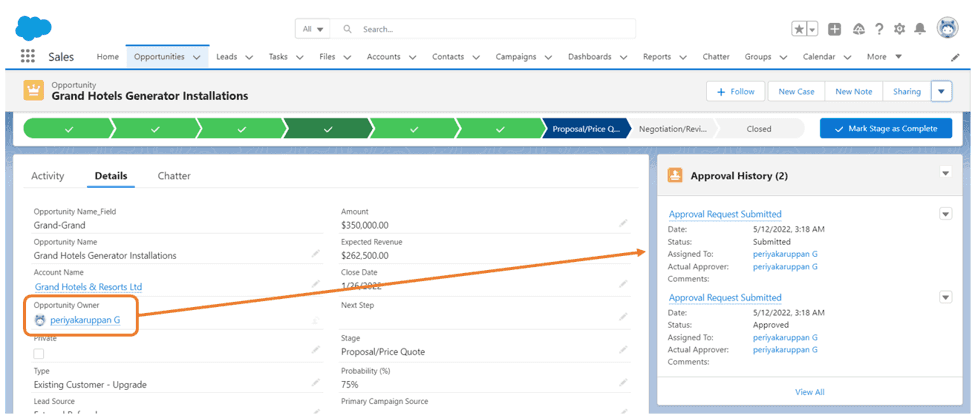Open the Setup gear icon
975x418 pixels.
pos(899,29)
